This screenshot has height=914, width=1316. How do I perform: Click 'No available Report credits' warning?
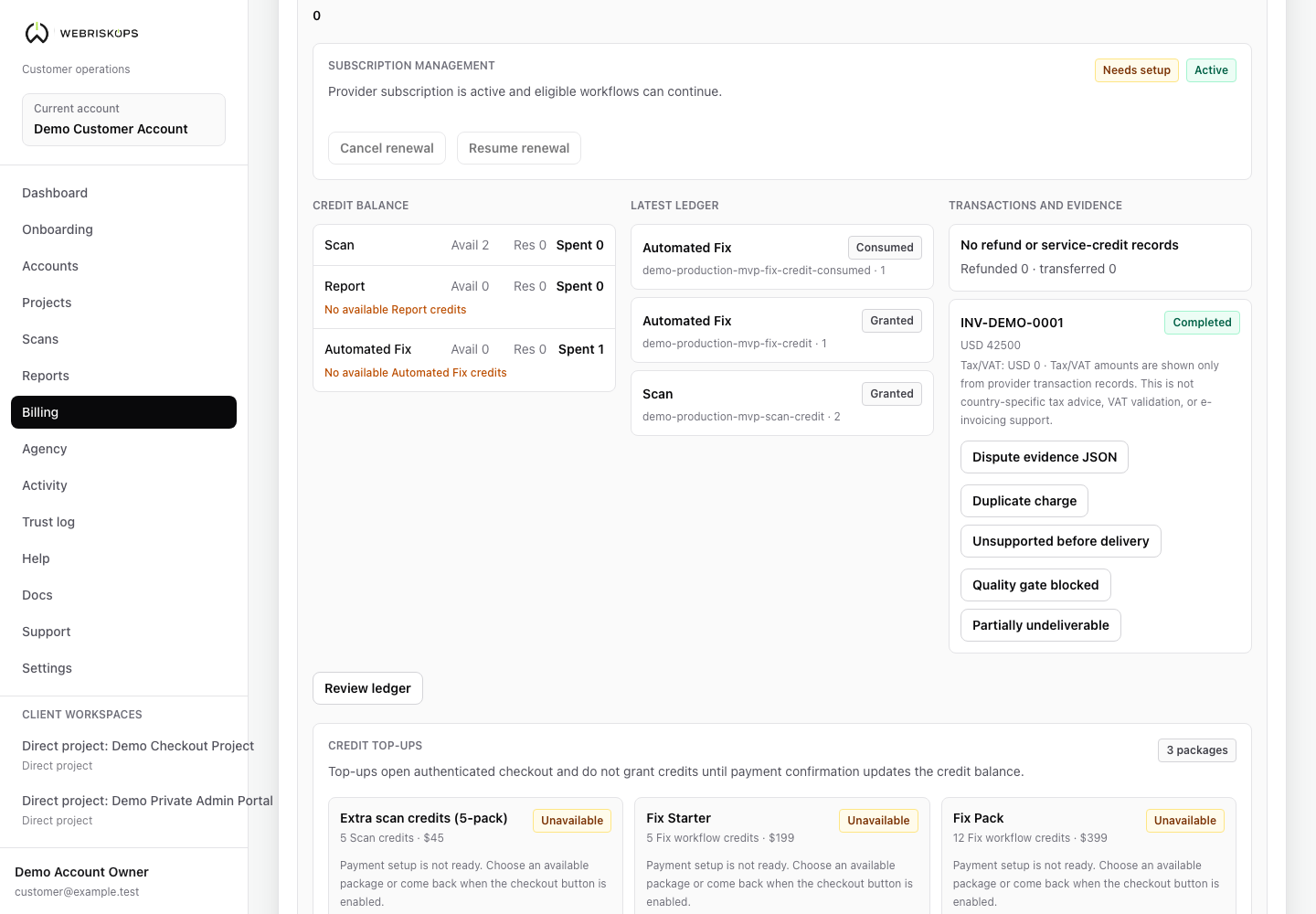[x=395, y=310]
